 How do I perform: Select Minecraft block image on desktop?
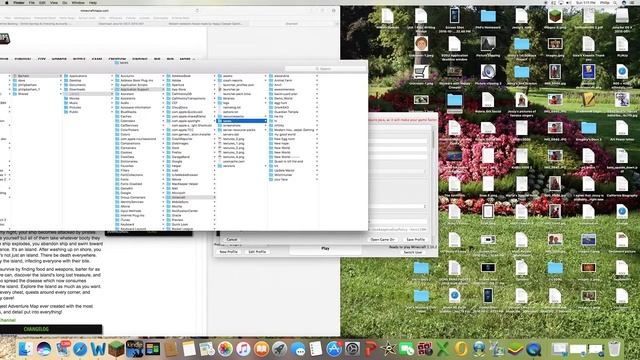click(x=555, y=16)
